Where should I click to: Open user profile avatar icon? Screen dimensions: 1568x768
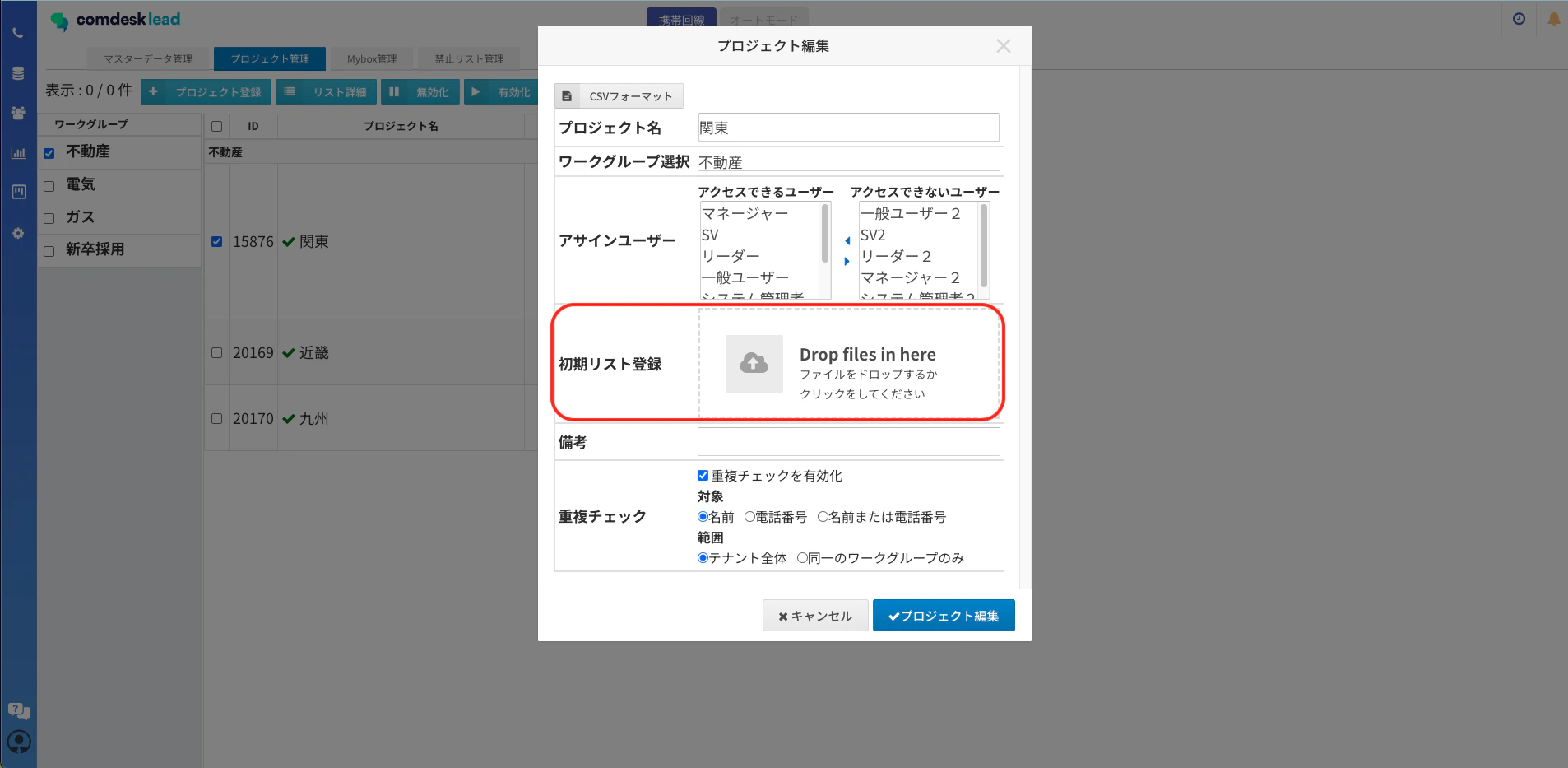19,742
